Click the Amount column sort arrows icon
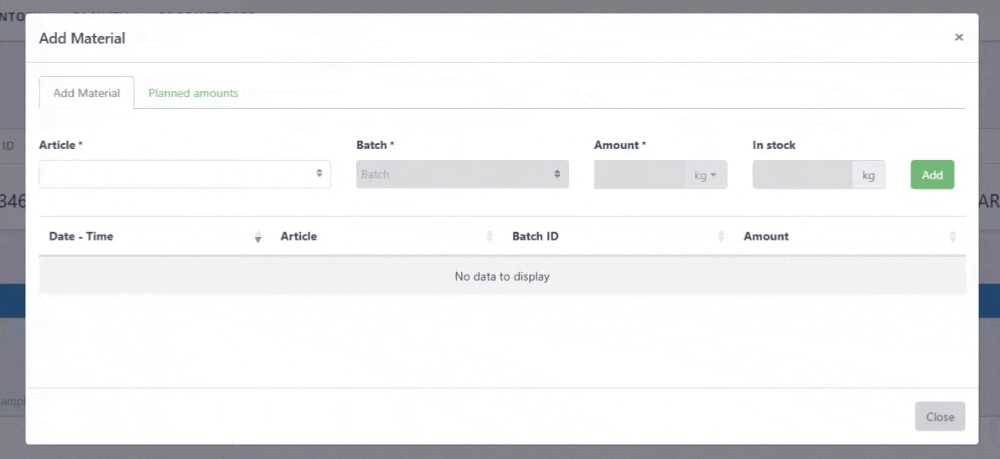This screenshot has width=1000, height=459. point(952,237)
